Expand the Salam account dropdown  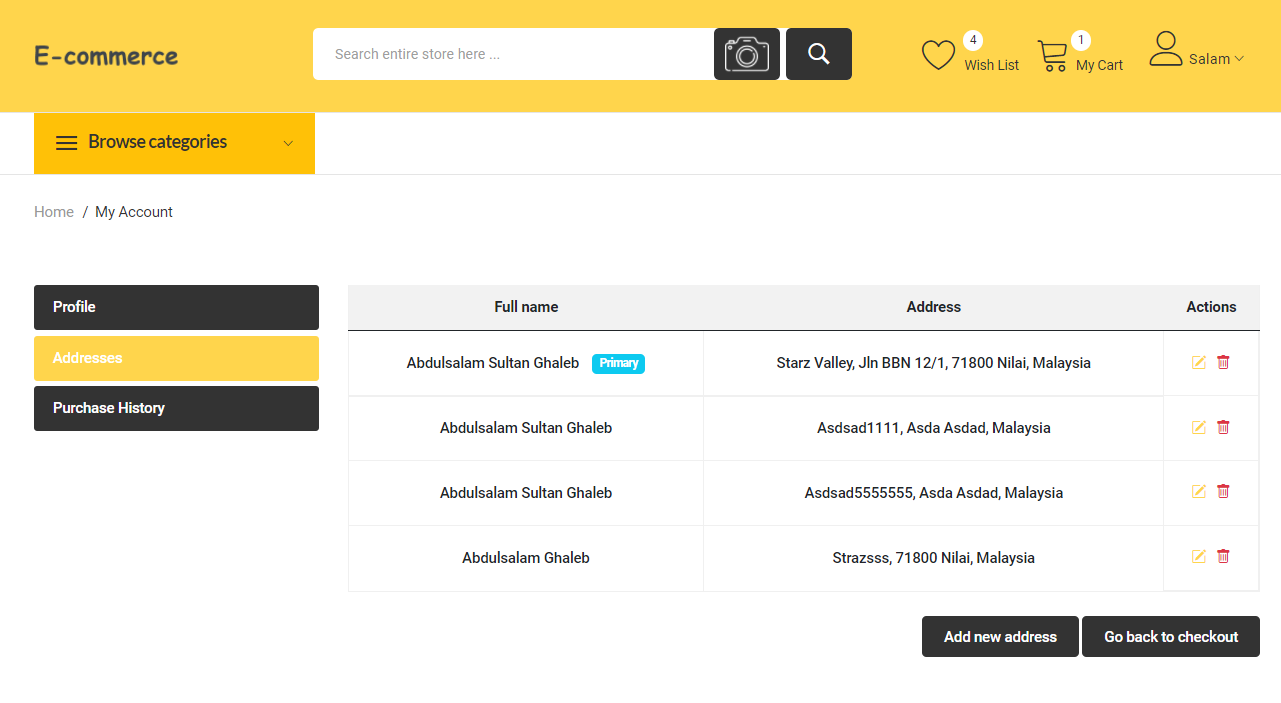click(x=1237, y=59)
